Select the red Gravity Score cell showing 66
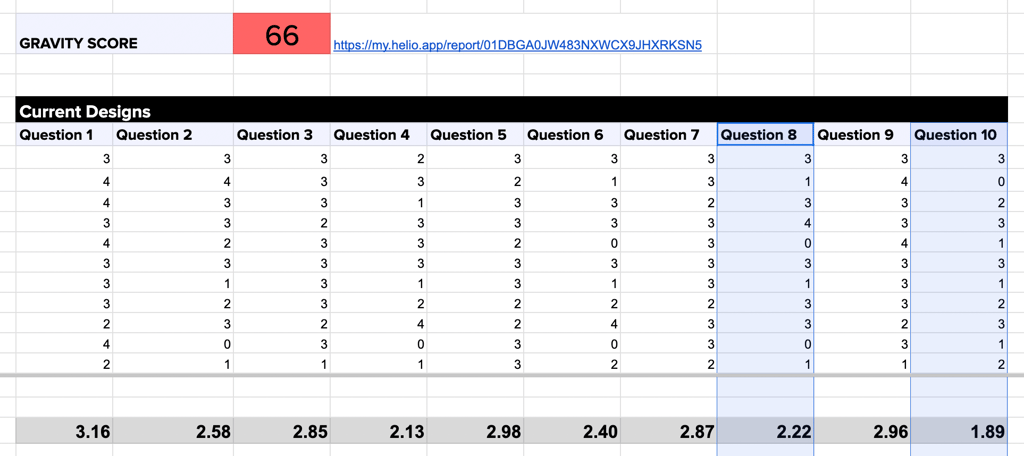This screenshot has width=1024, height=456. 281,34
